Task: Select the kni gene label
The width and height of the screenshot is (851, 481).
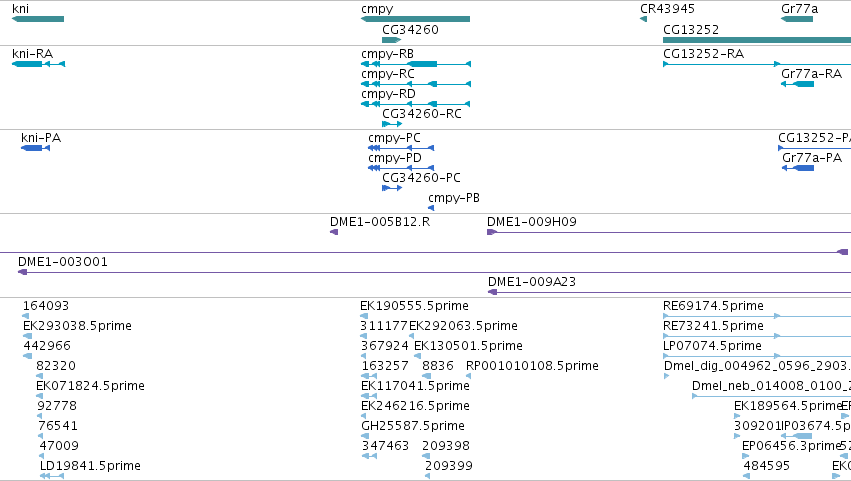Action: click(x=21, y=9)
